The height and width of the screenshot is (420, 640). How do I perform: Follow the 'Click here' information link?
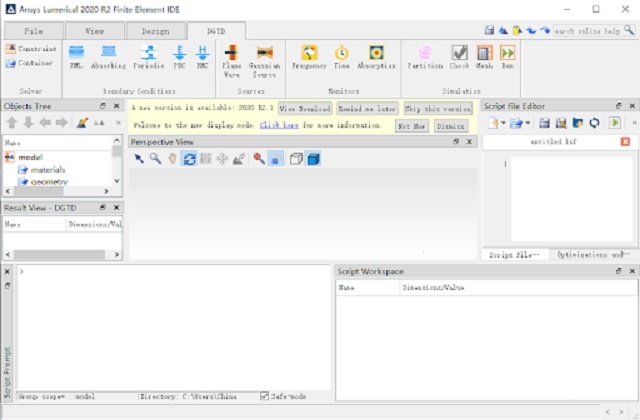[279, 126]
